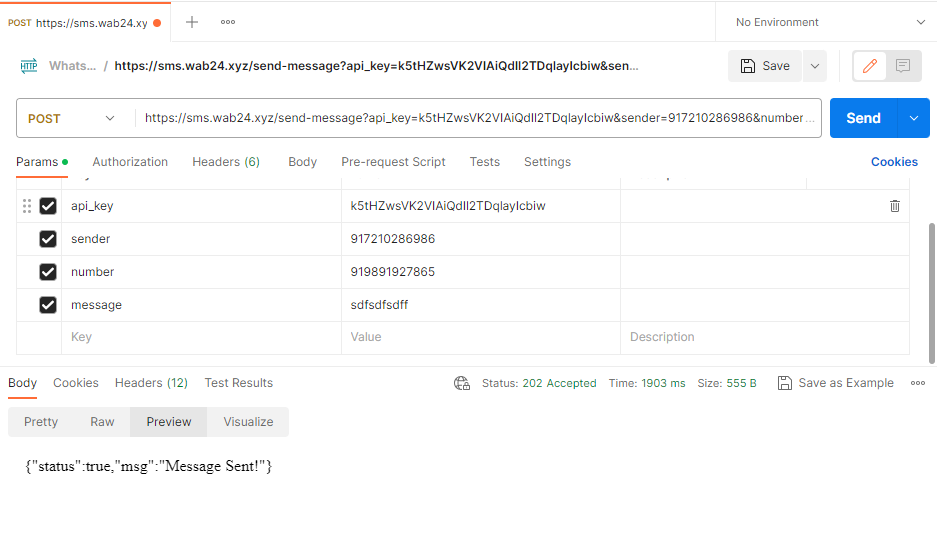
Task: Click the blue Send button
Action: (863, 118)
